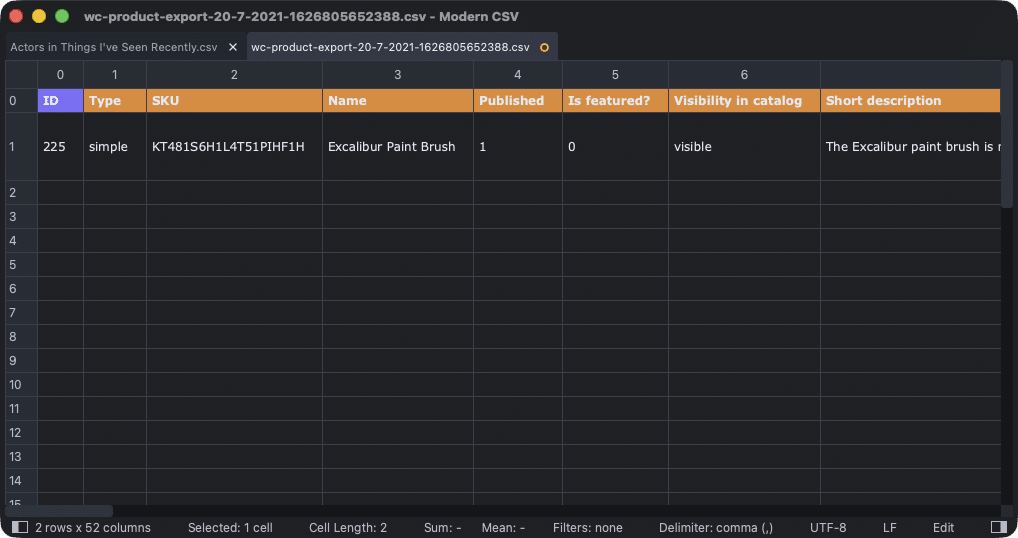Select column header 4

coord(517,75)
